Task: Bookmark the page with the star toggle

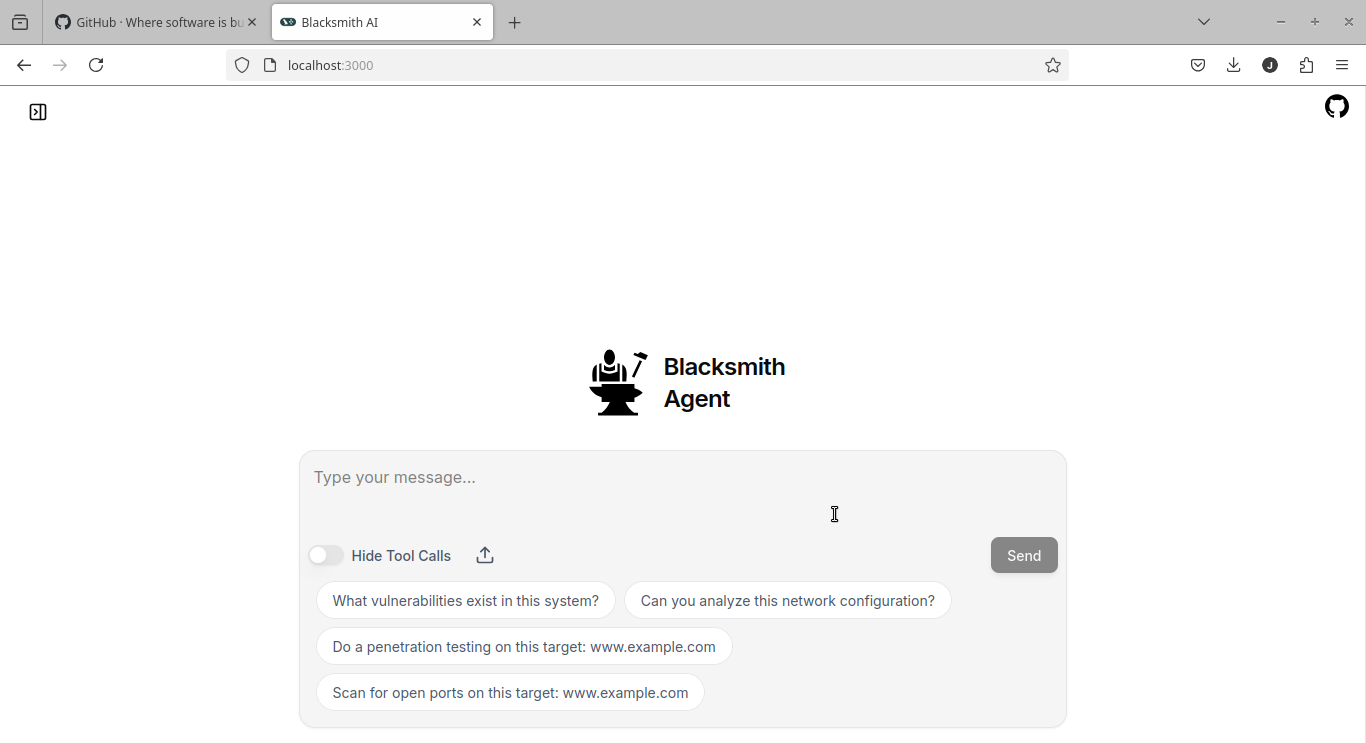Action: pyautogui.click(x=1053, y=65)
